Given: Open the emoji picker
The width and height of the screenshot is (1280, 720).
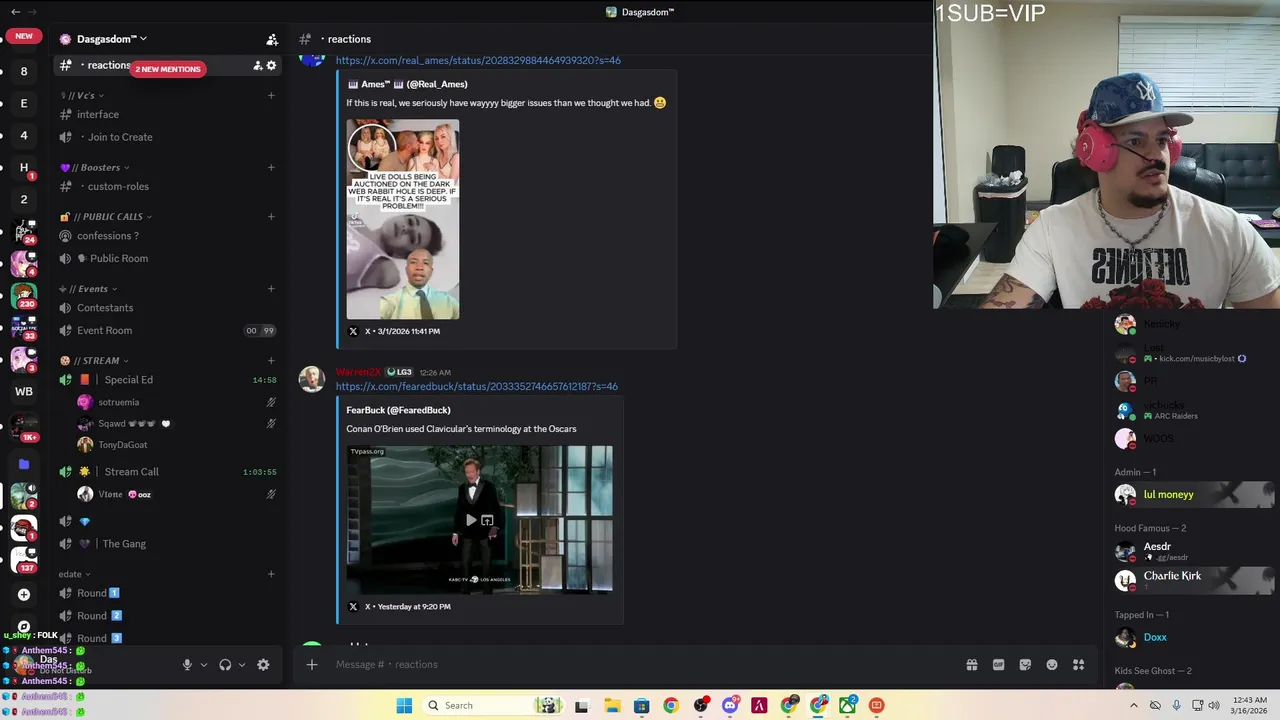Looking at the screenshot, I should pyautogui.click(x=1052, y=665).
